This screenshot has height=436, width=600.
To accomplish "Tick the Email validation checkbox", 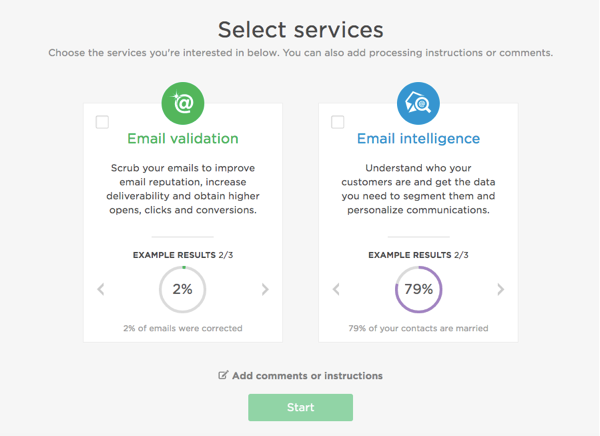I will (102, 122).
